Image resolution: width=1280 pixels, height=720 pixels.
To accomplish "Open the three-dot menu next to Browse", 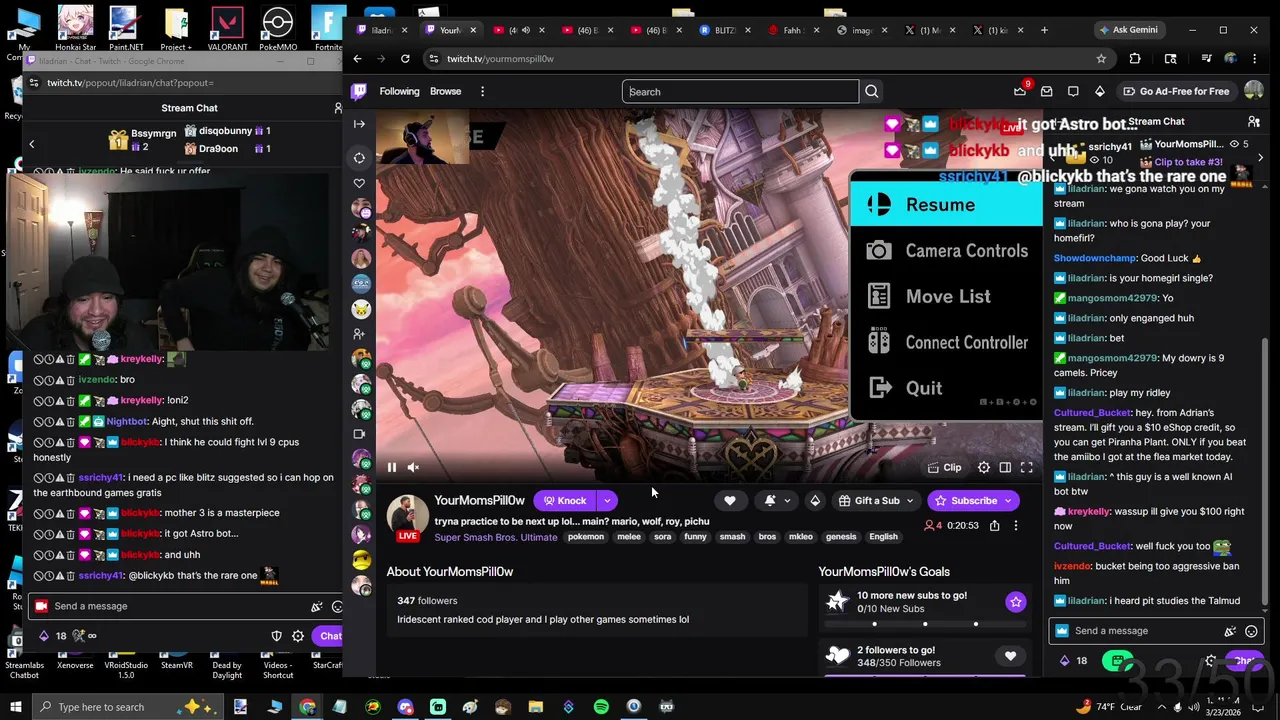I will 482,91.
